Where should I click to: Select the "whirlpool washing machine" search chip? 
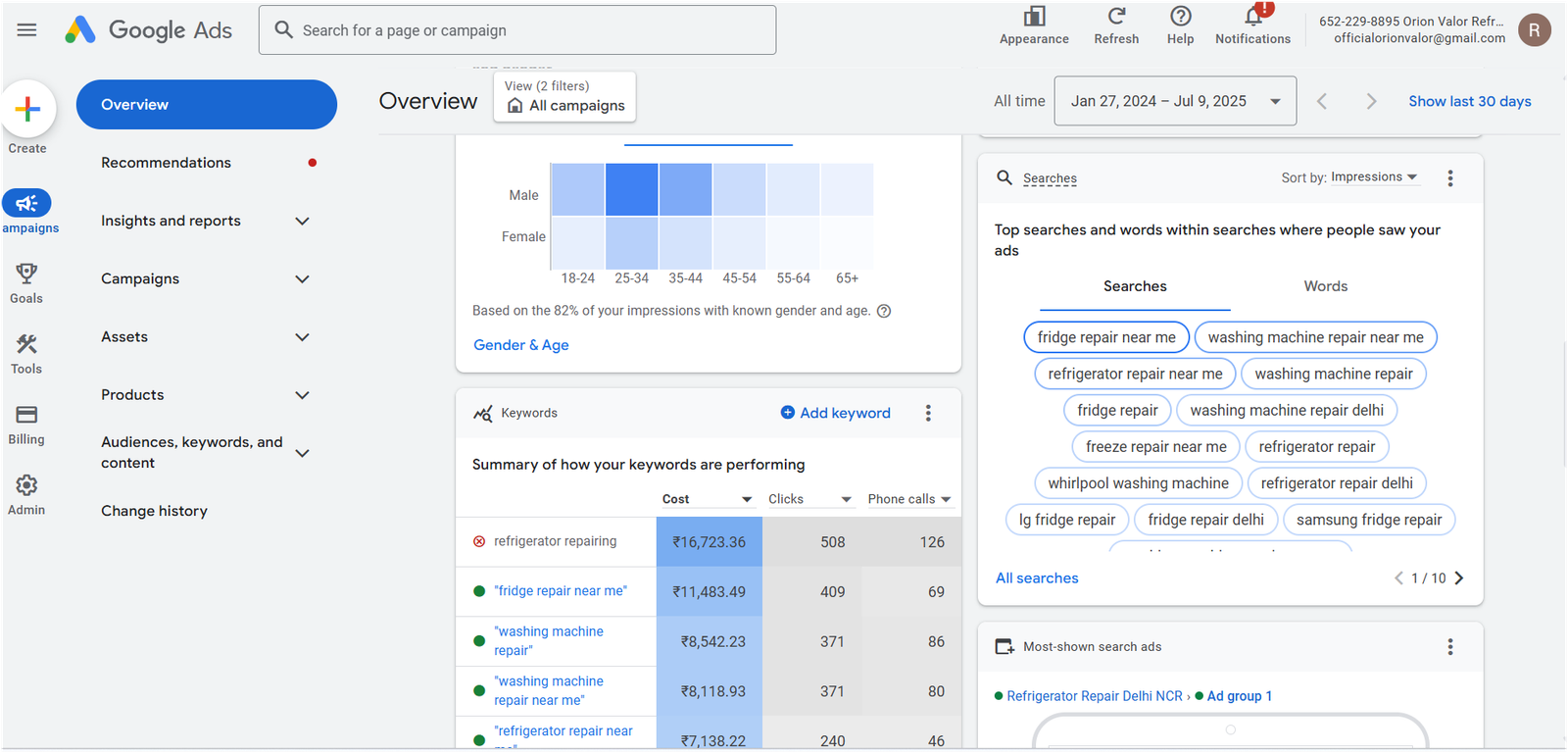1138,483
